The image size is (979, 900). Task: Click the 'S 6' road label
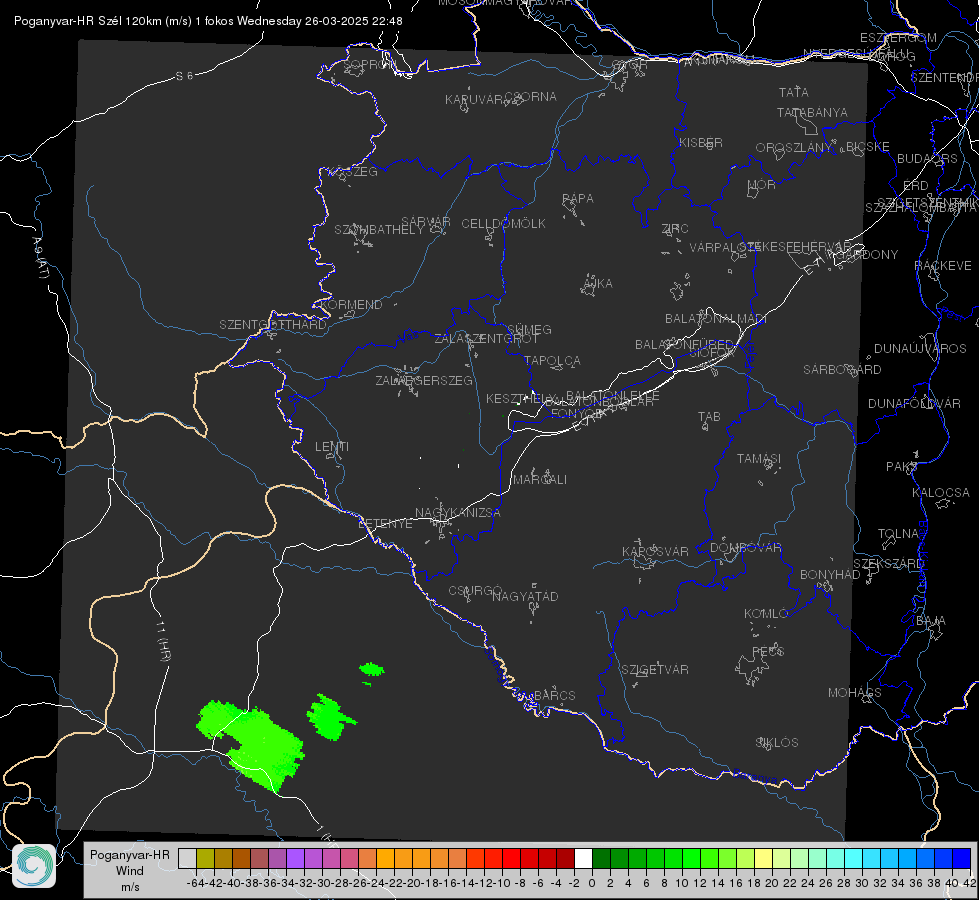pyautogui.click(x=184, y=76)
